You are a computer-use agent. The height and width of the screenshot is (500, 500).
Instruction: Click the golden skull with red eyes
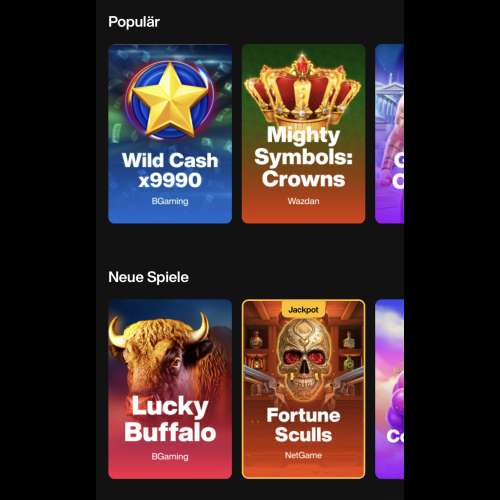304,357
